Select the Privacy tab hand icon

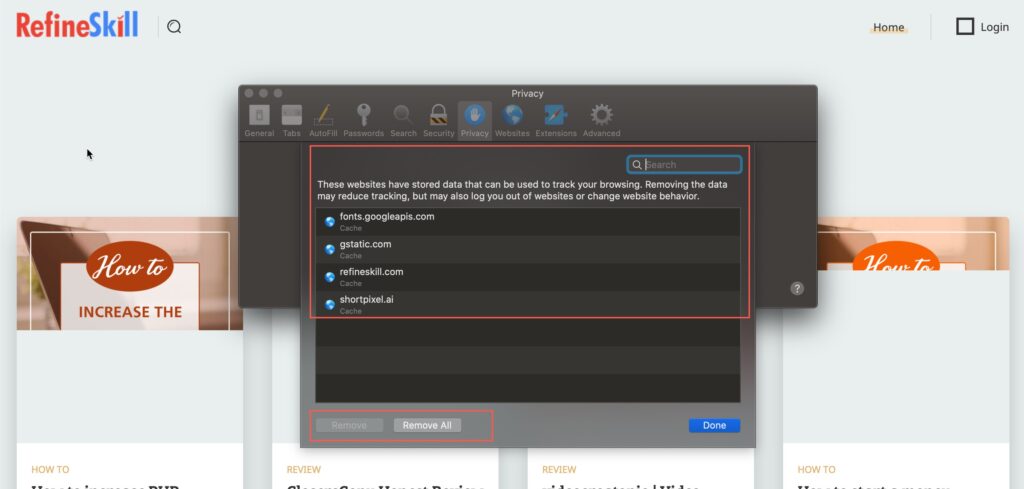coord(475,121)
